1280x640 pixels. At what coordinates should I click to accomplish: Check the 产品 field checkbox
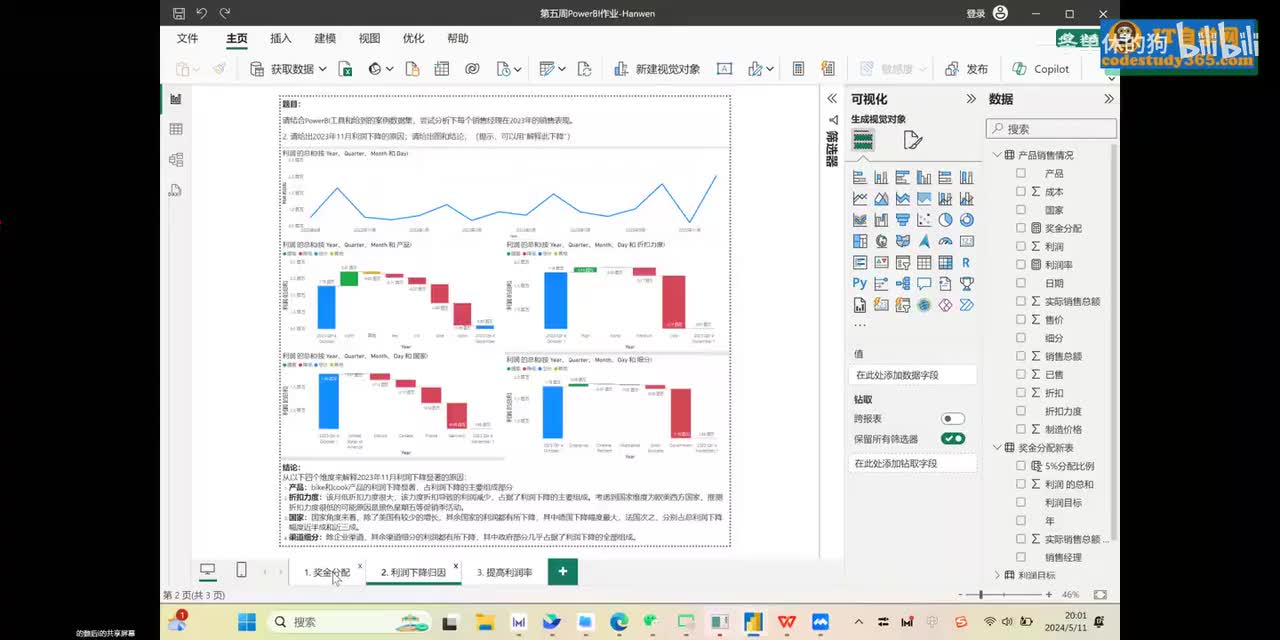pyautogui.click(x=1021, y=173)
